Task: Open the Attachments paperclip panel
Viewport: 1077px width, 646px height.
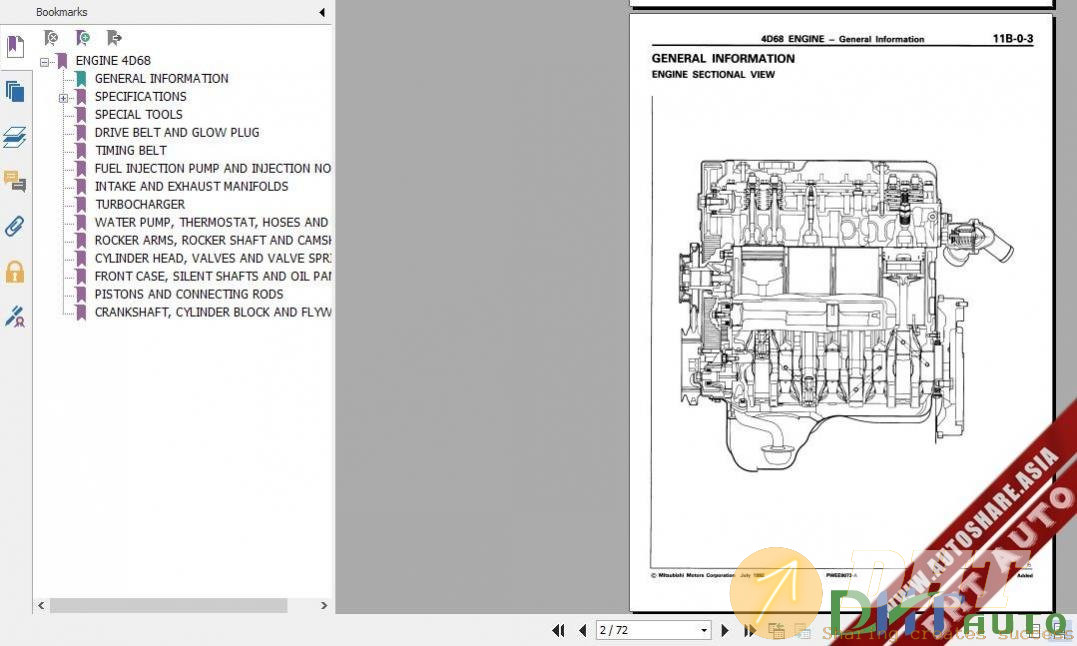Action: pyautogui.click(x=15, y=226)
